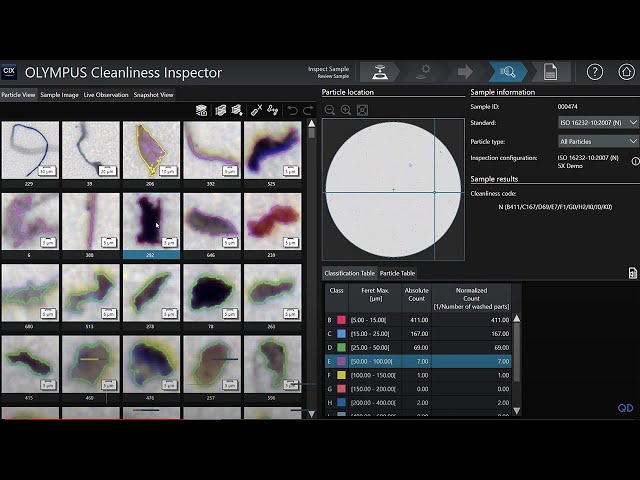Switch to the Particle View tab

18,95
